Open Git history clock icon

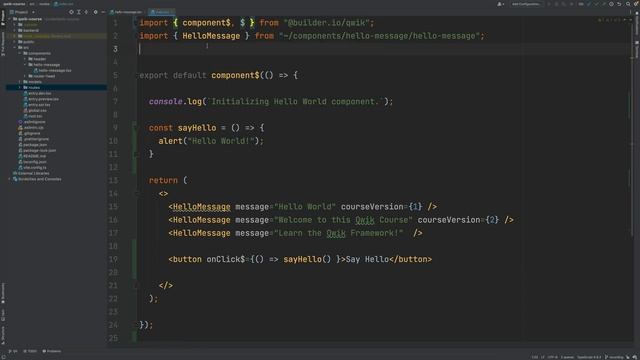pyautogui.click(x=611, y=4)
